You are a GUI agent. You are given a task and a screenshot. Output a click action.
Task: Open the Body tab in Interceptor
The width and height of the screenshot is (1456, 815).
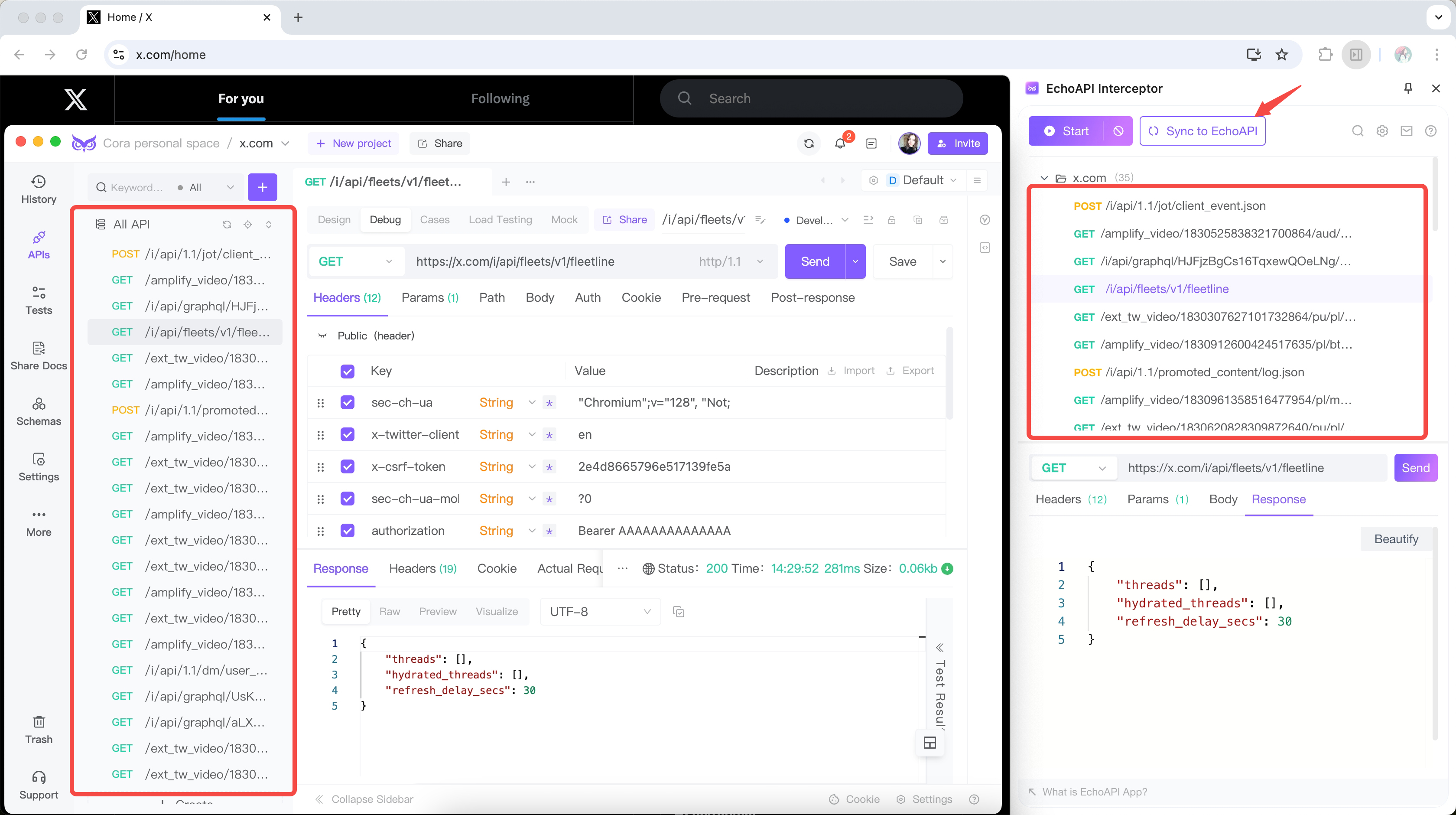click(1223, 499)
